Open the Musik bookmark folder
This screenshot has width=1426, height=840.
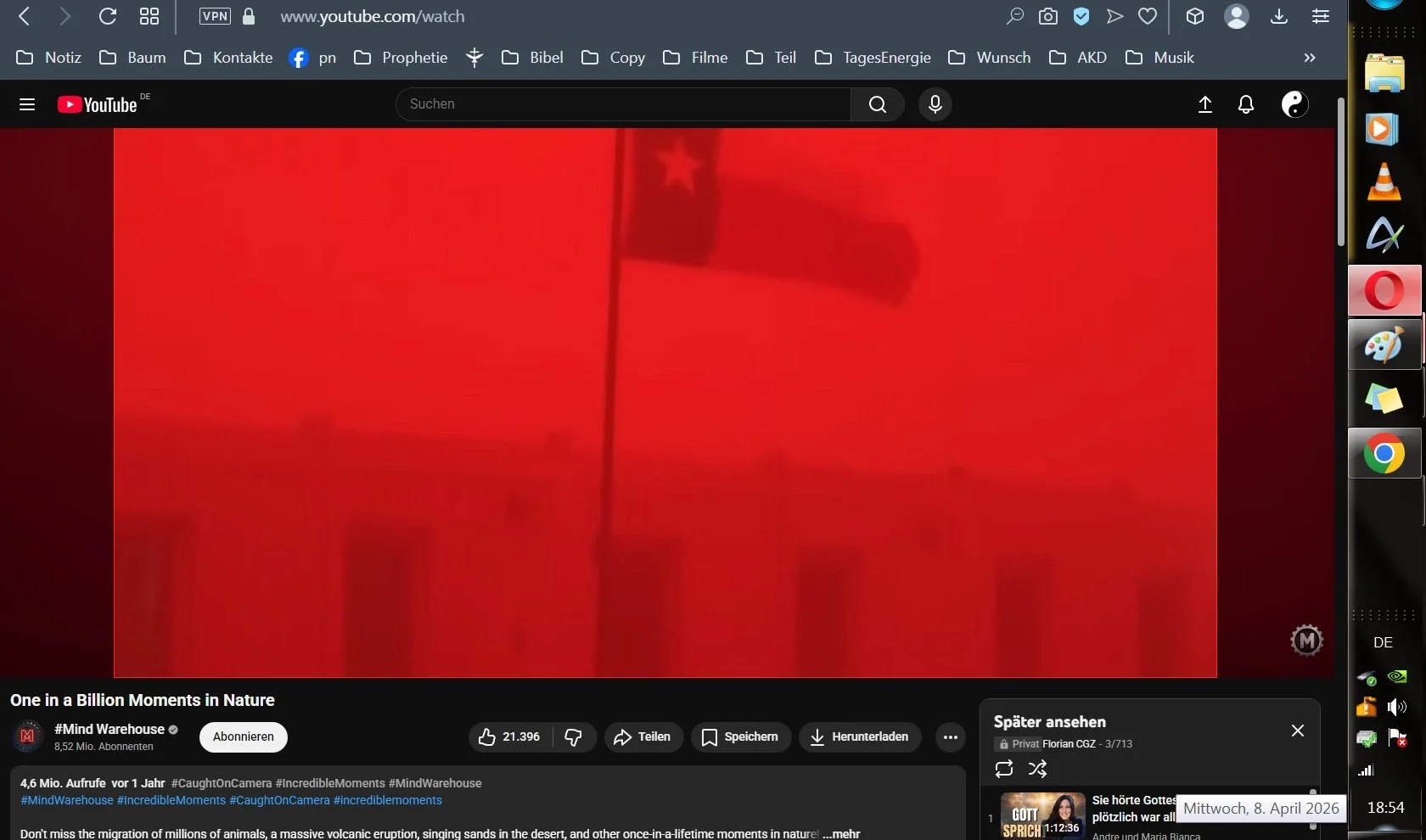[1159, 58]
